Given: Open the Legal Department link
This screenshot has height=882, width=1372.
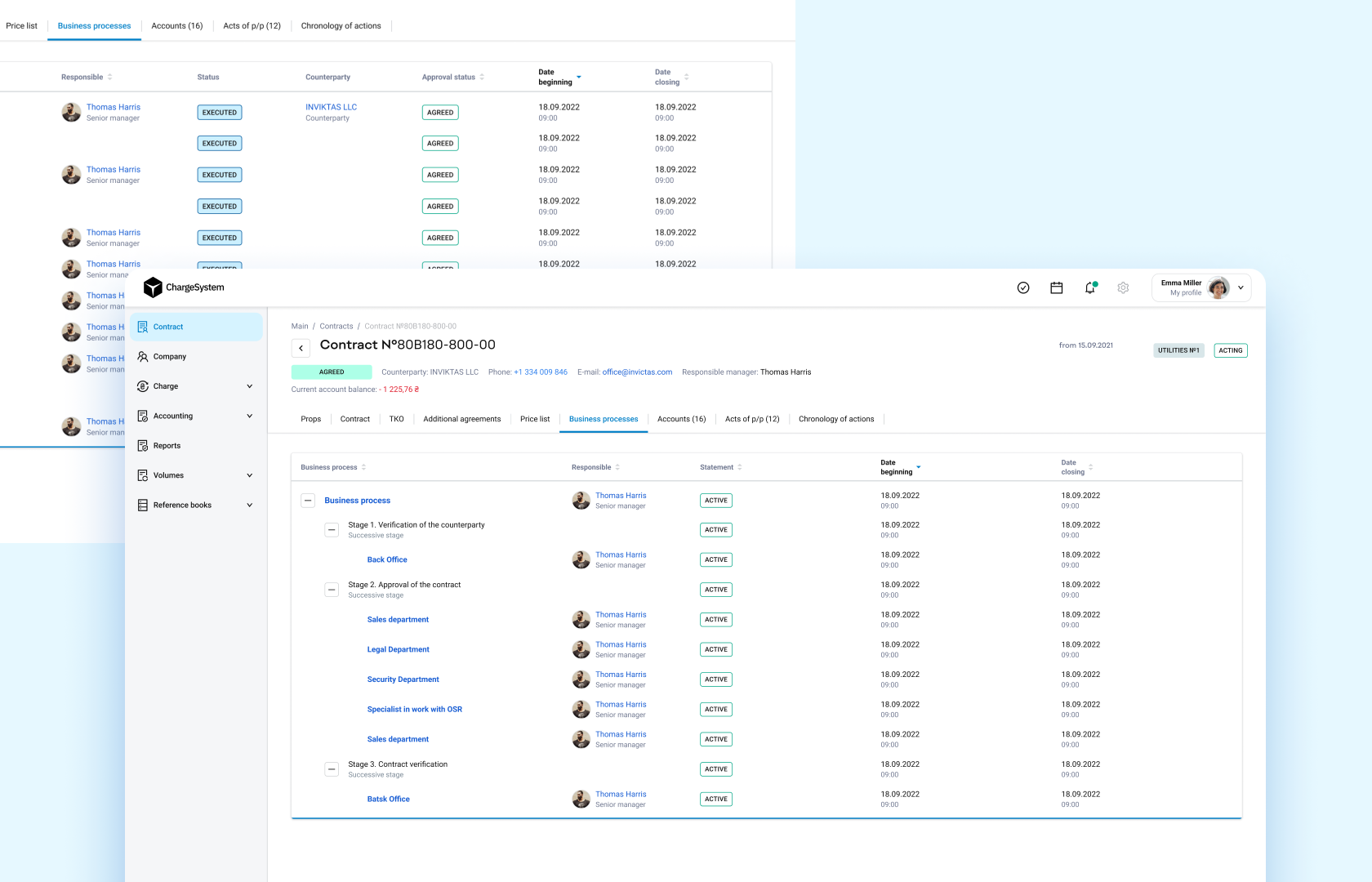Looking at the screenshot, I should coord(398,650).
